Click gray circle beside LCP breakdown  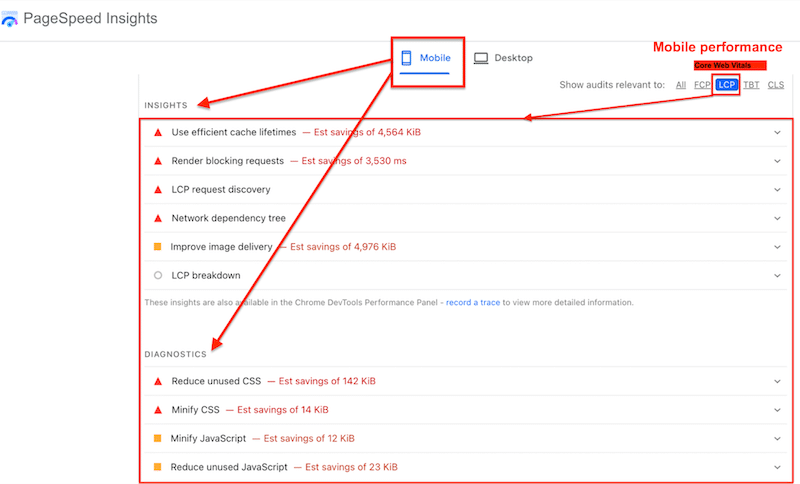[158, 275]
